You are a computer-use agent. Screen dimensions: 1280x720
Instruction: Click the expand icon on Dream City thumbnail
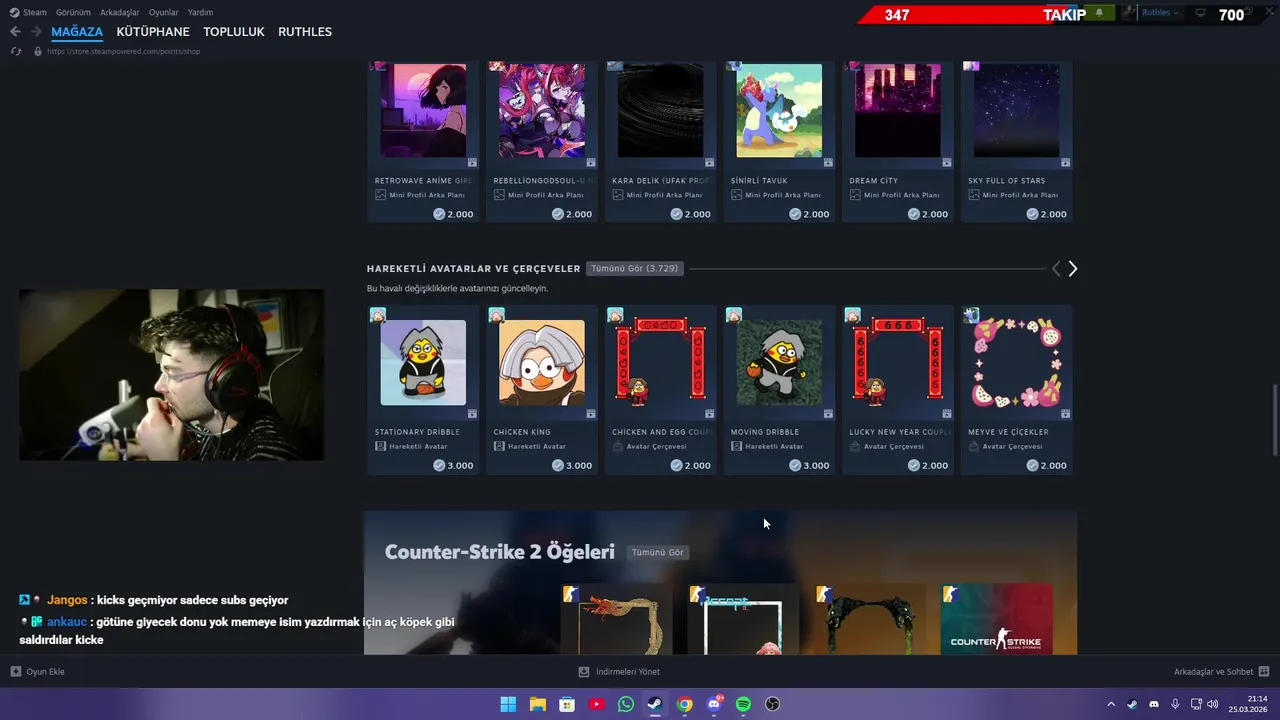(x=947, y=162)
